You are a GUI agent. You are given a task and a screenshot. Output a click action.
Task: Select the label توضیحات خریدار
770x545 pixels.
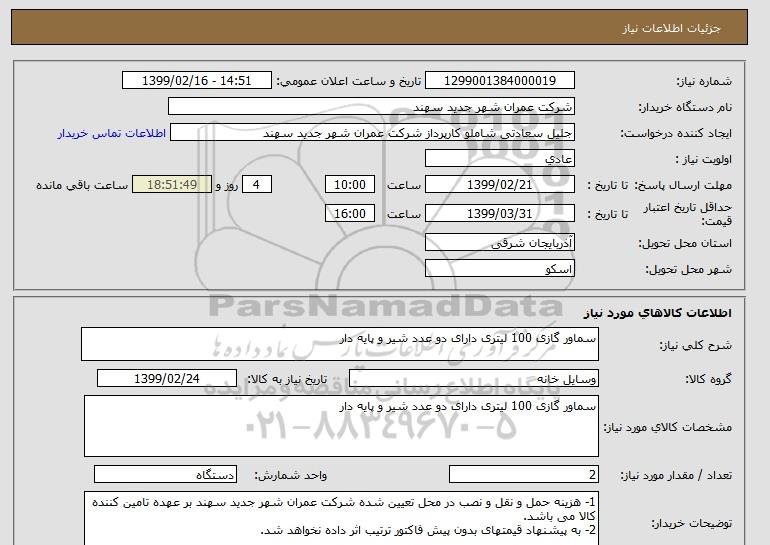[691, 523]
